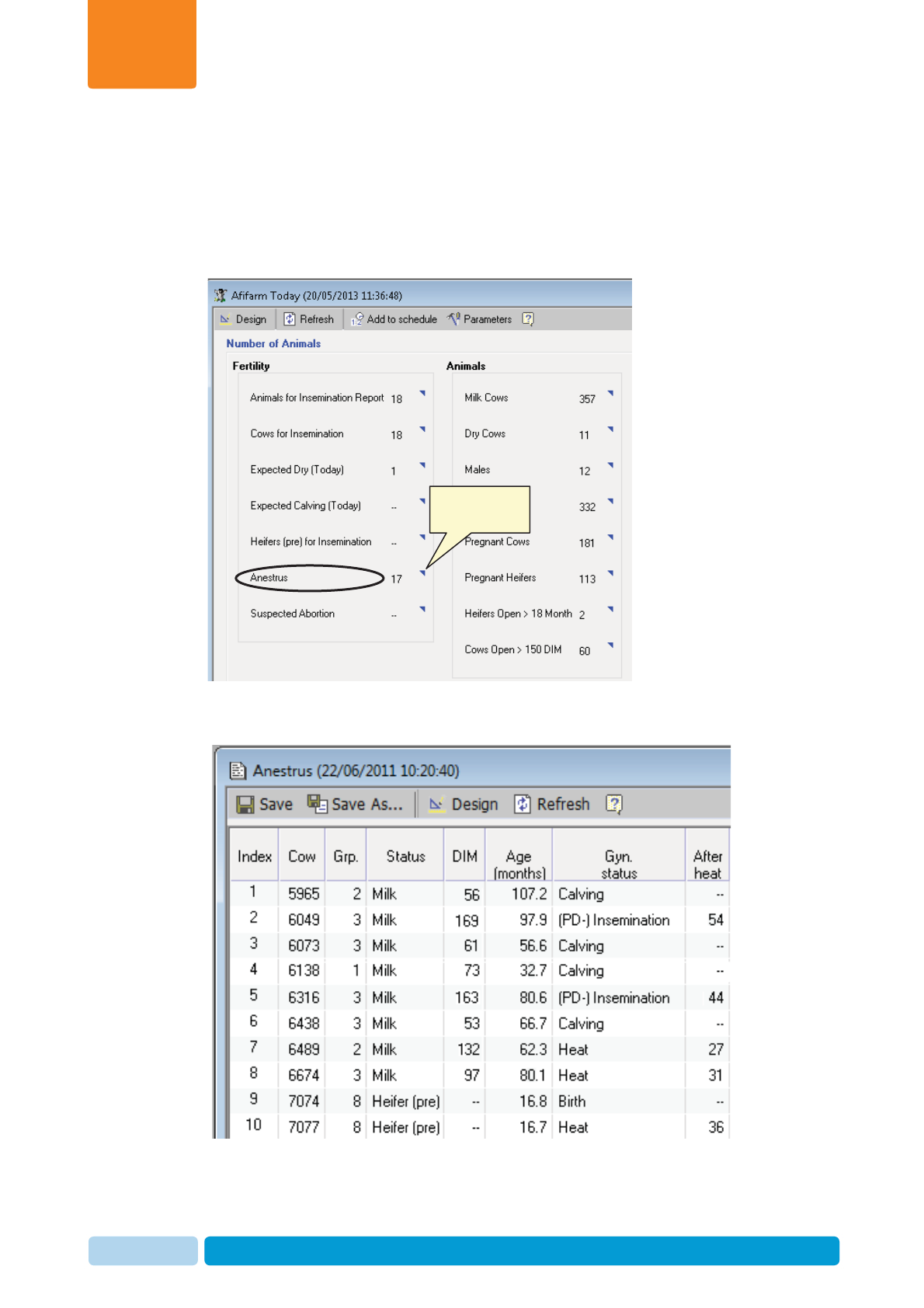The height and width of the screenshot is (1308, 924).
Task: Select Heifers (pre) for Insemination label
Action: tap(311, 541)
